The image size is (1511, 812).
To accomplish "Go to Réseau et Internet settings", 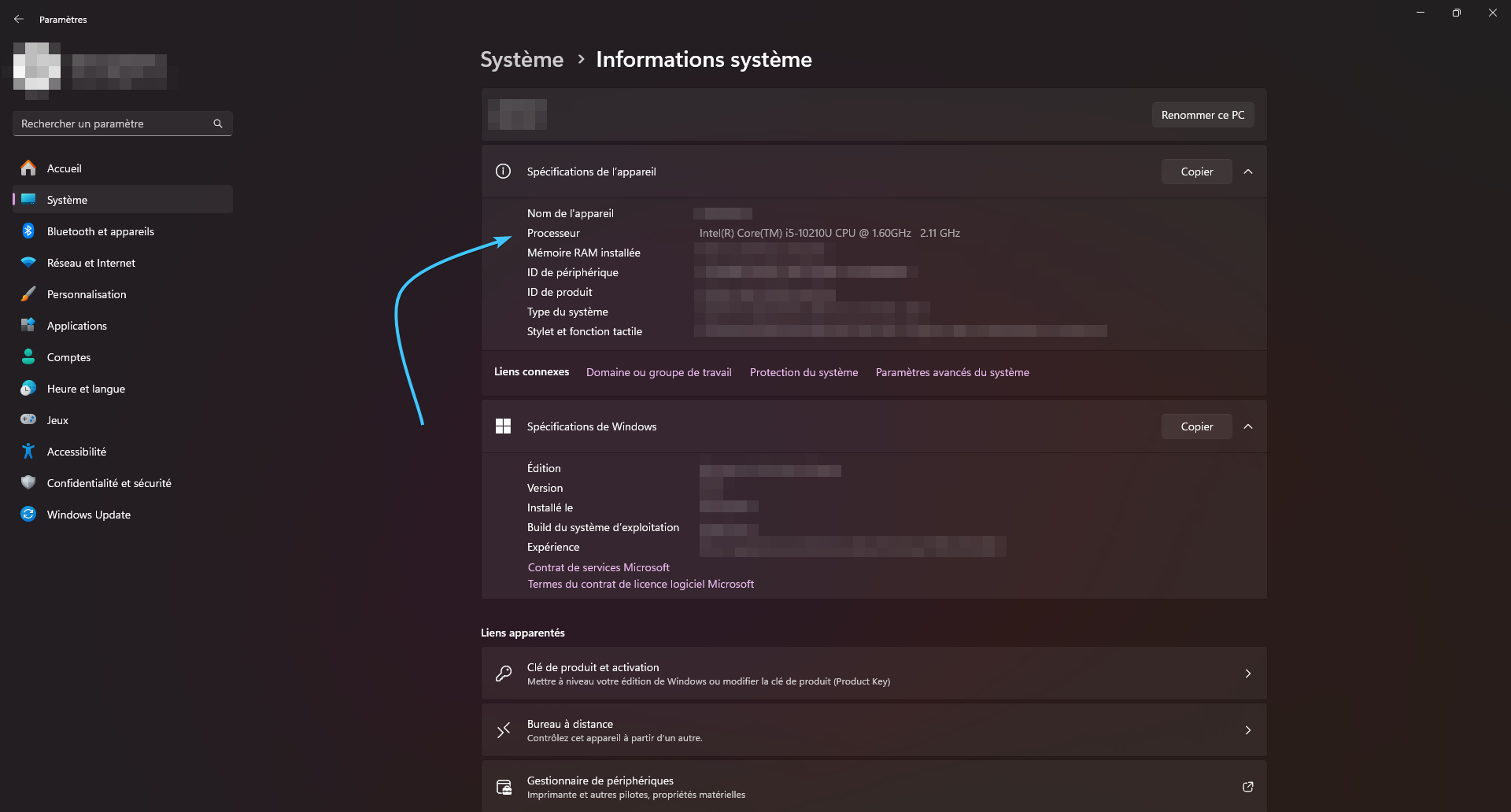I will tap(123, 263).
